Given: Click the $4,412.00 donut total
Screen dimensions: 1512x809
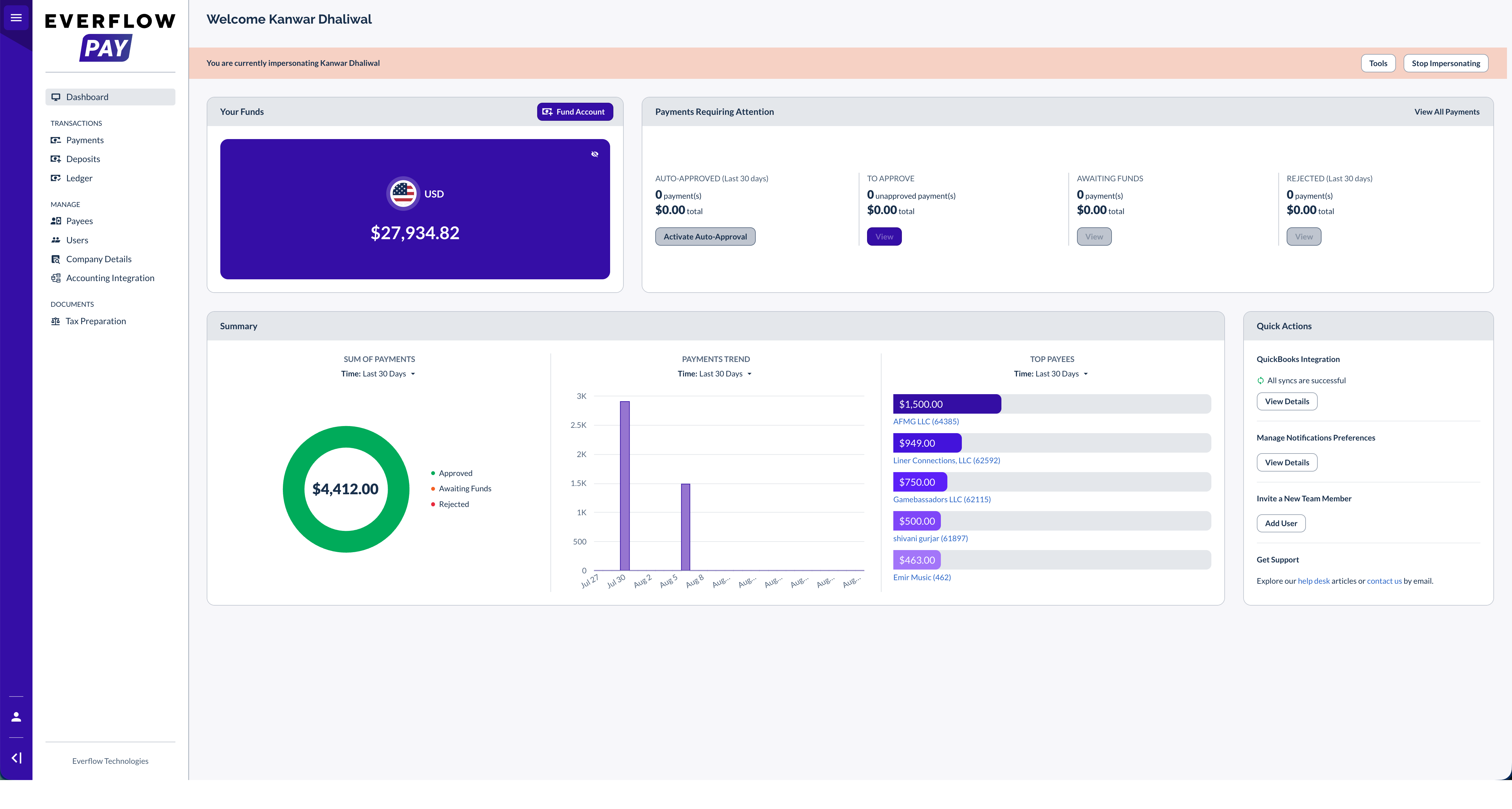Looking at the screenshot, I should 345,489.
